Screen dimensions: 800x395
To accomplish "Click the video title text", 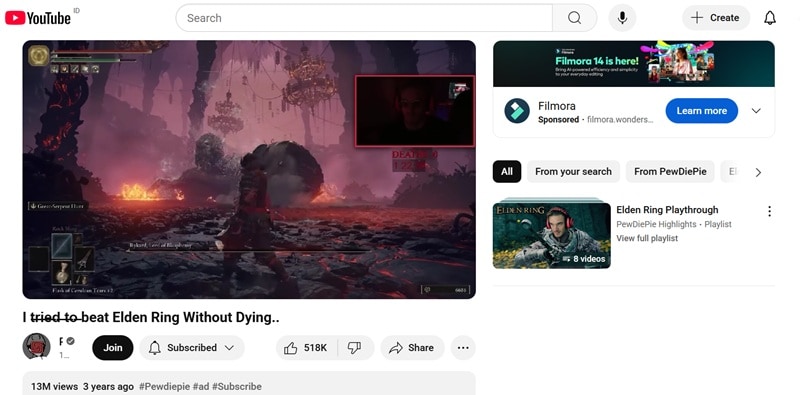I will (151, 317).
